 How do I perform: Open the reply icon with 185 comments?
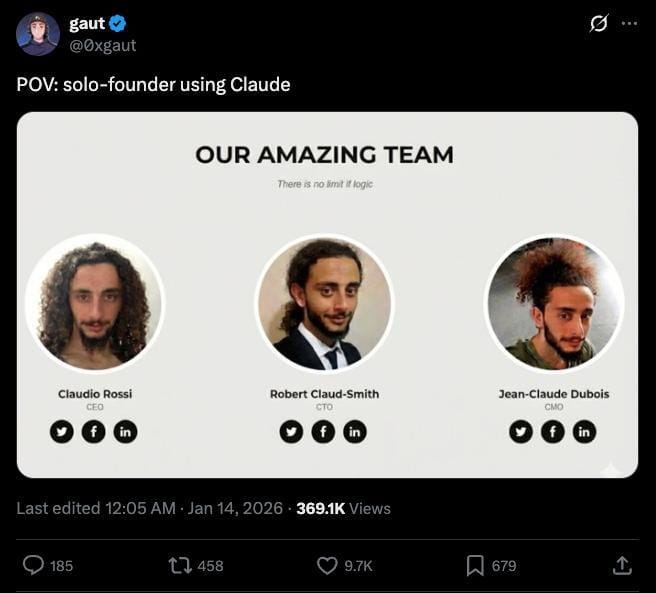point(33,565)
